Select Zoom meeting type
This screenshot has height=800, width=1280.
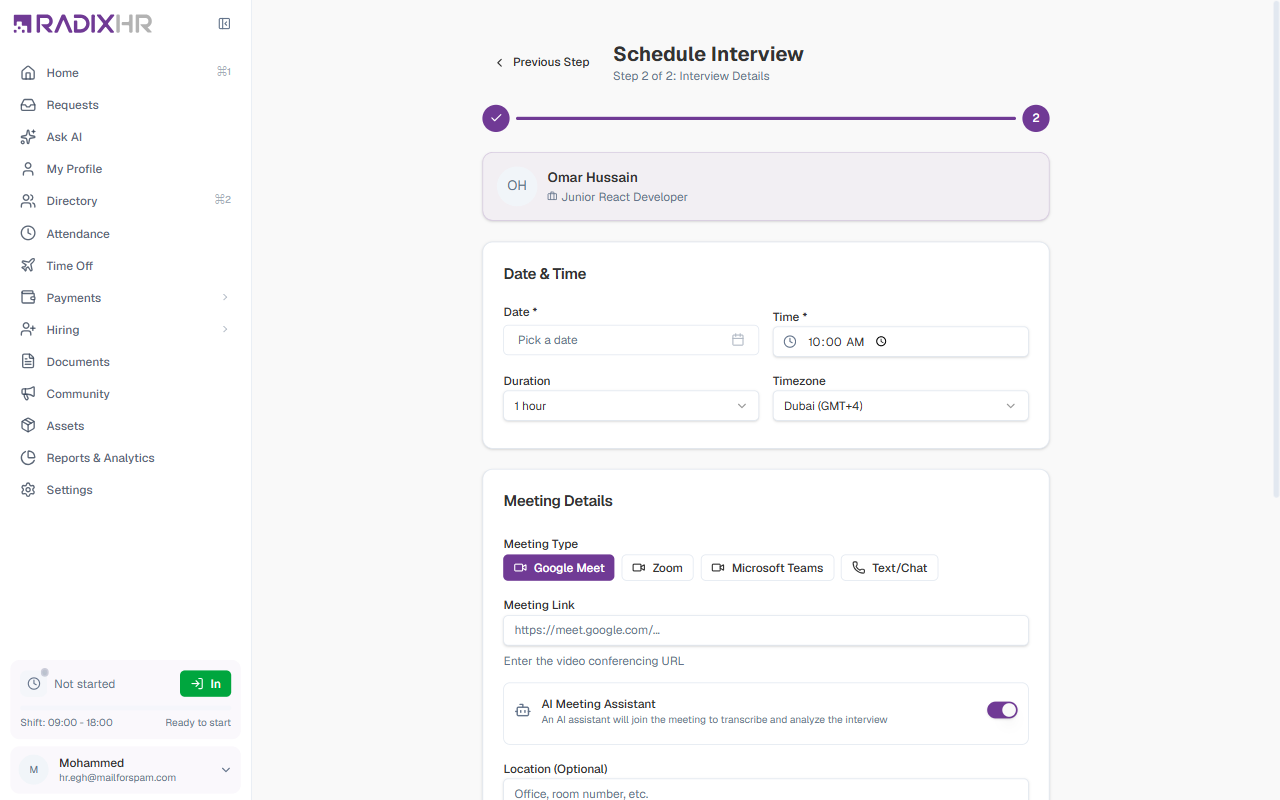coord(658,568)
